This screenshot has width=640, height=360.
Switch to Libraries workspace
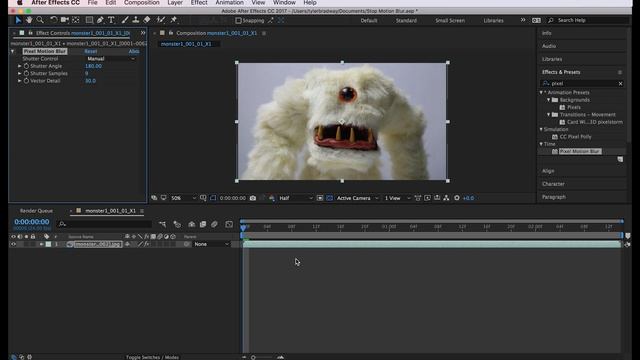point(493,20)
